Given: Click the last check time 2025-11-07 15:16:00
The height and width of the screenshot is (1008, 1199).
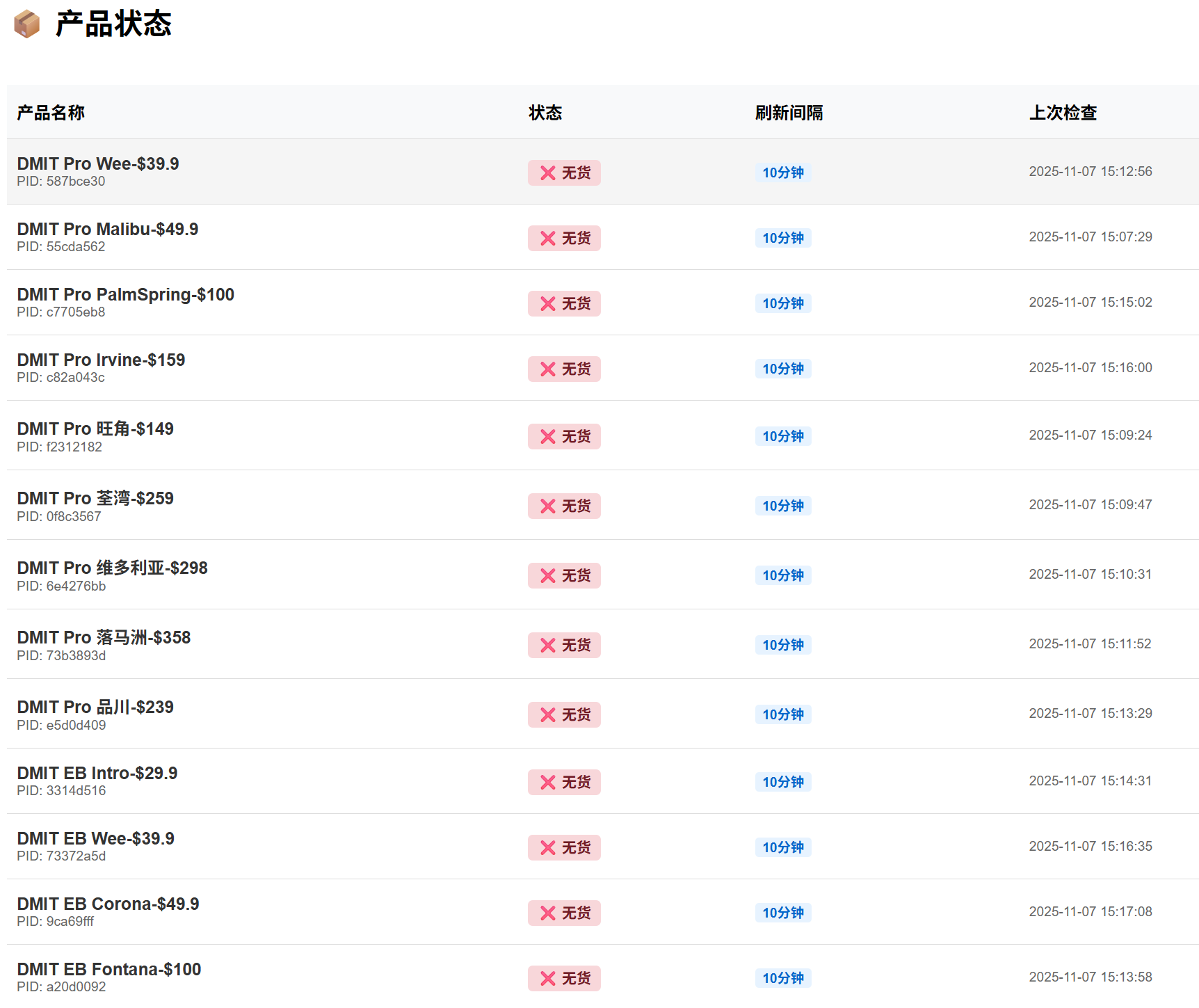Looking at the screenshot, I should point(1090,367).
